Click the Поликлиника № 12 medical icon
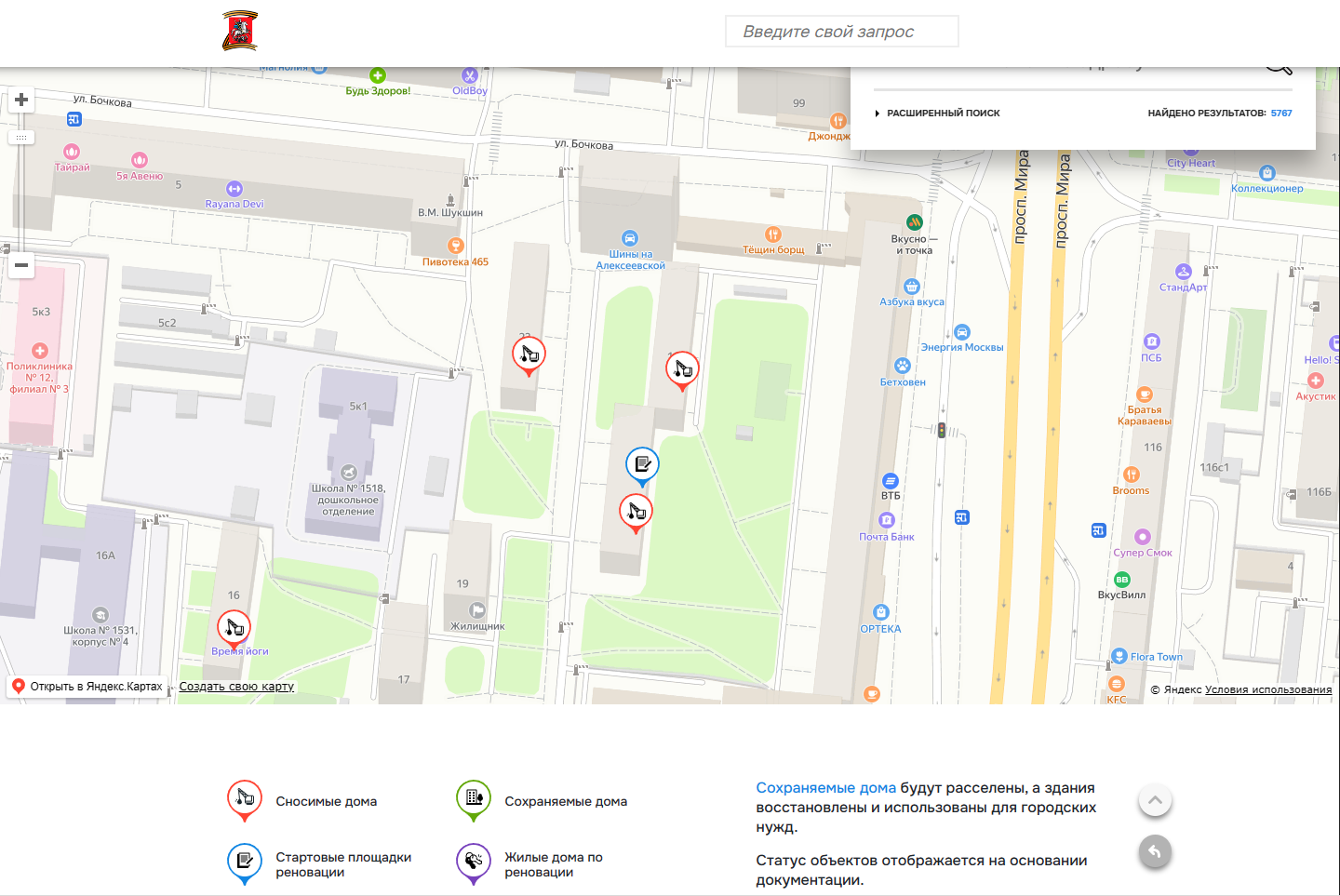This screenshot has height=896, width=1340. 40,351
